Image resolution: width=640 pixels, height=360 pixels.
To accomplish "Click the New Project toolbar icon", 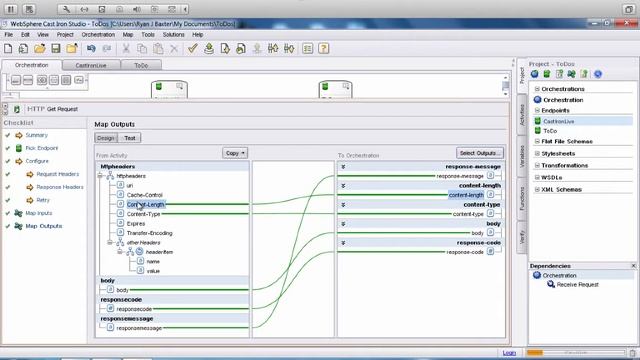I will point(8,49).
